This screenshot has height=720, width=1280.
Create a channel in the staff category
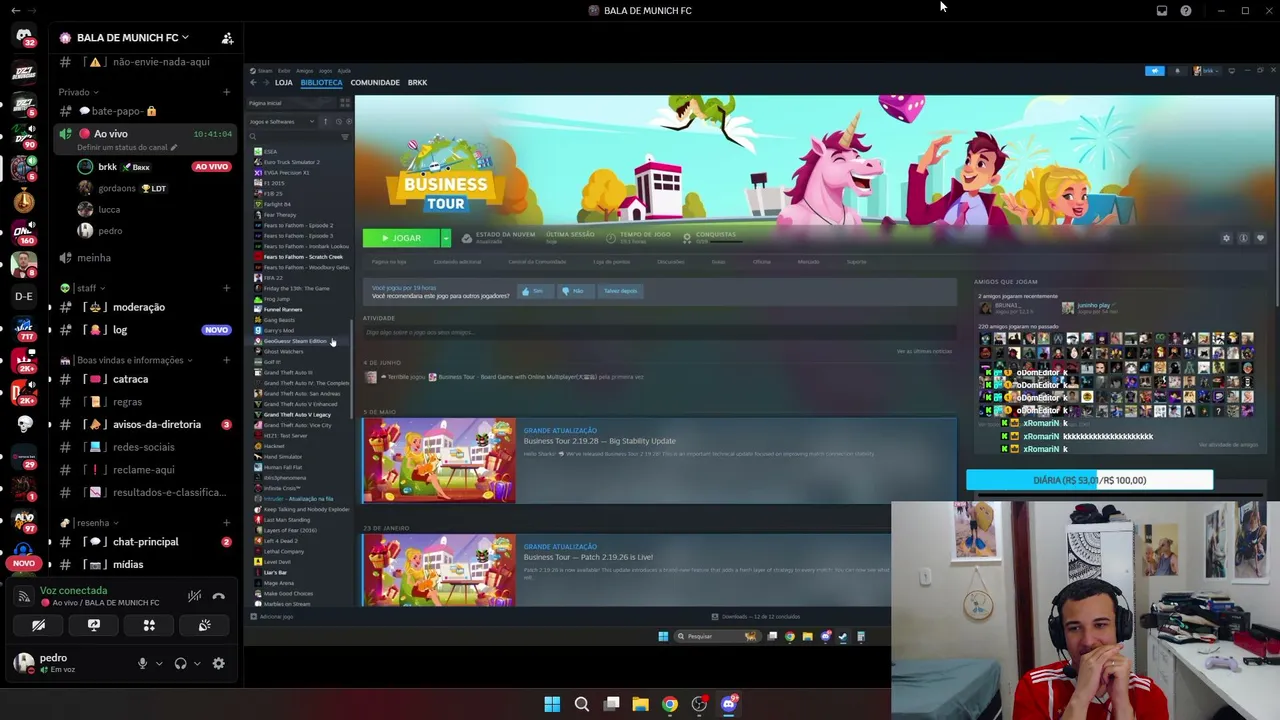coord(226,288)
